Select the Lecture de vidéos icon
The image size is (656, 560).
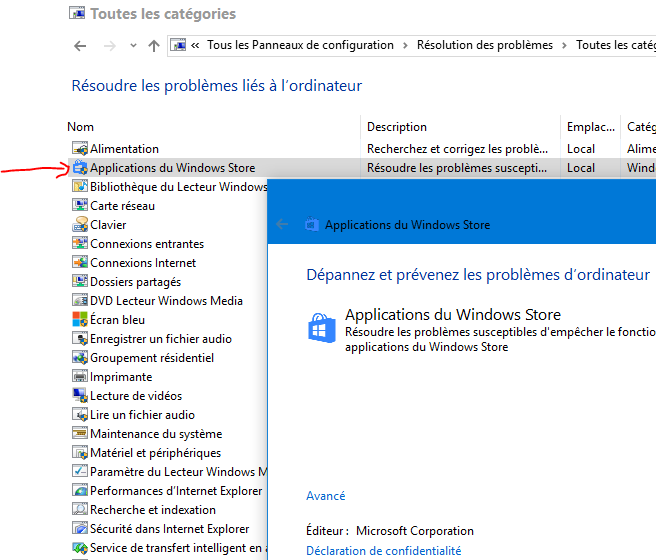click(80, 395)
